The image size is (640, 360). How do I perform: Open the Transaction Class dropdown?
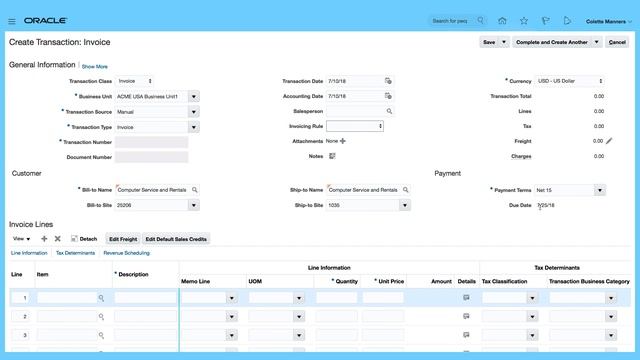[135, 81]
